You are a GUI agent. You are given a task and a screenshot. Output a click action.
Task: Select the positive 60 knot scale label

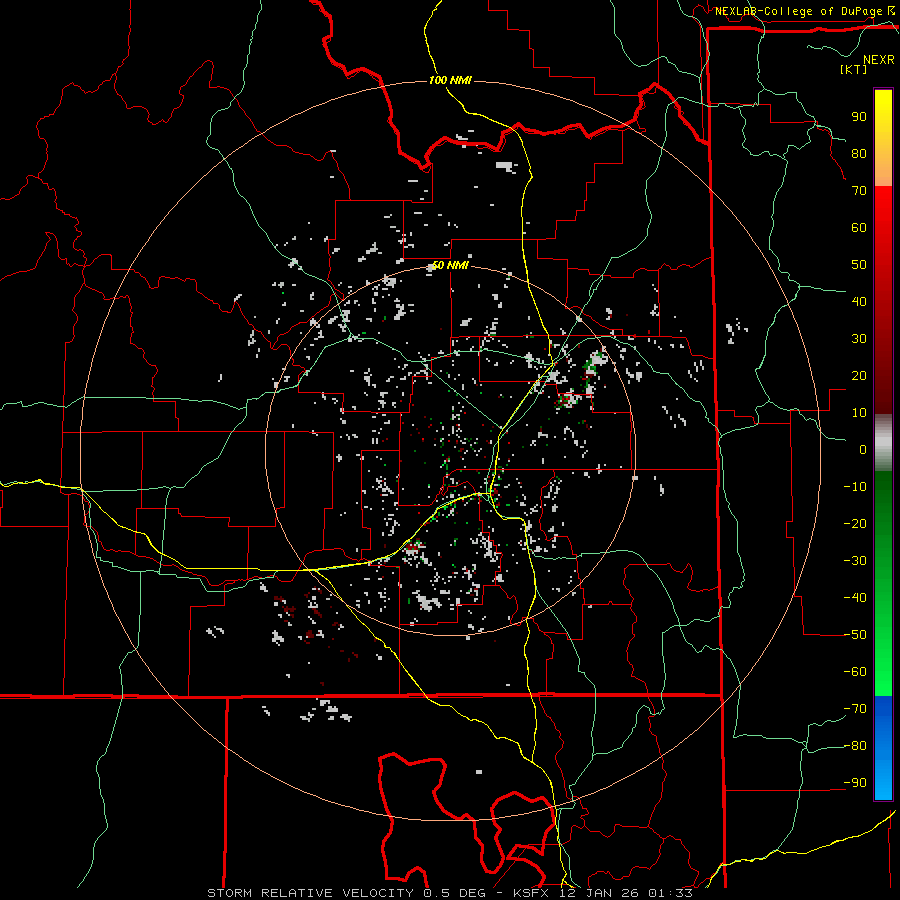pos(859,228)
